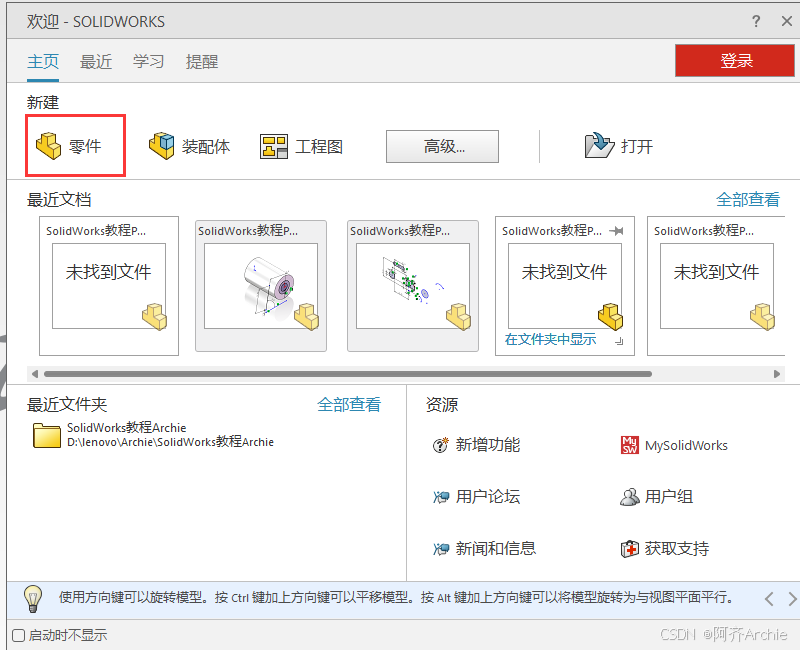Image resolution: width=800 pixels, height=650 pixels.
Task: Create a new 零件 part document
Action: click(69, 146)
